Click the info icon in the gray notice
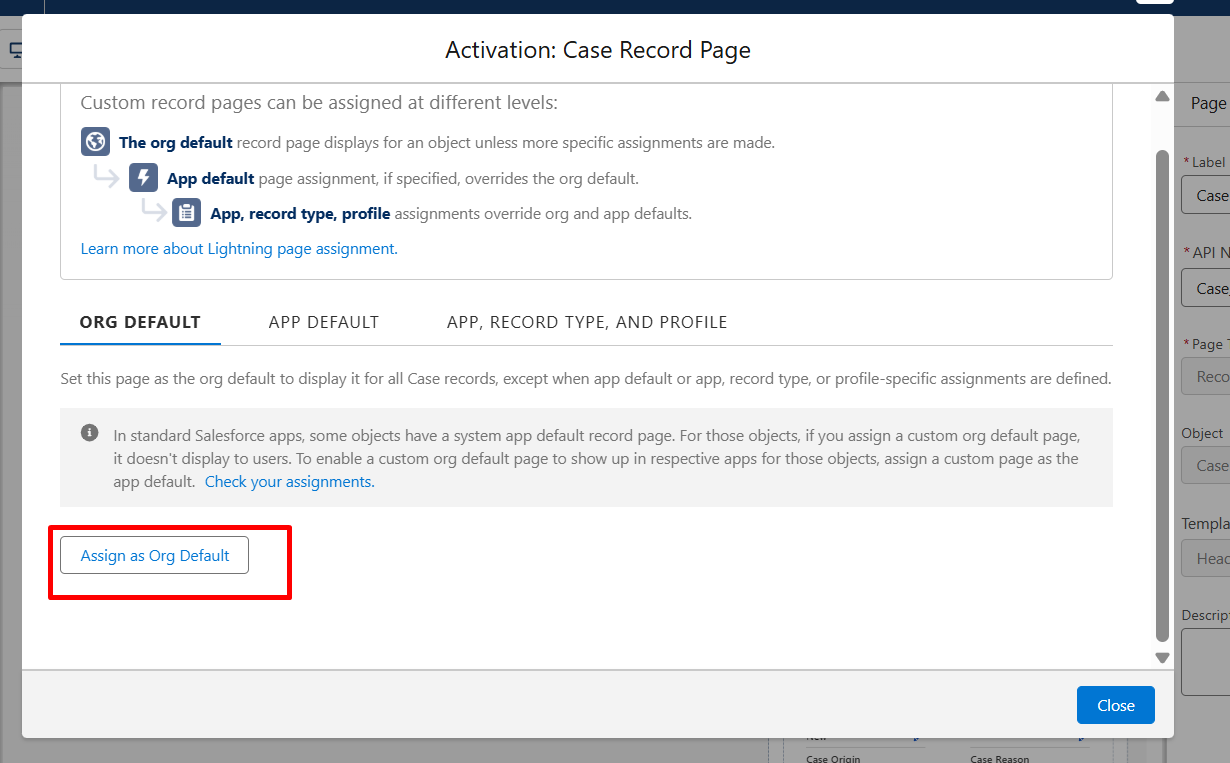 (89, 433)
